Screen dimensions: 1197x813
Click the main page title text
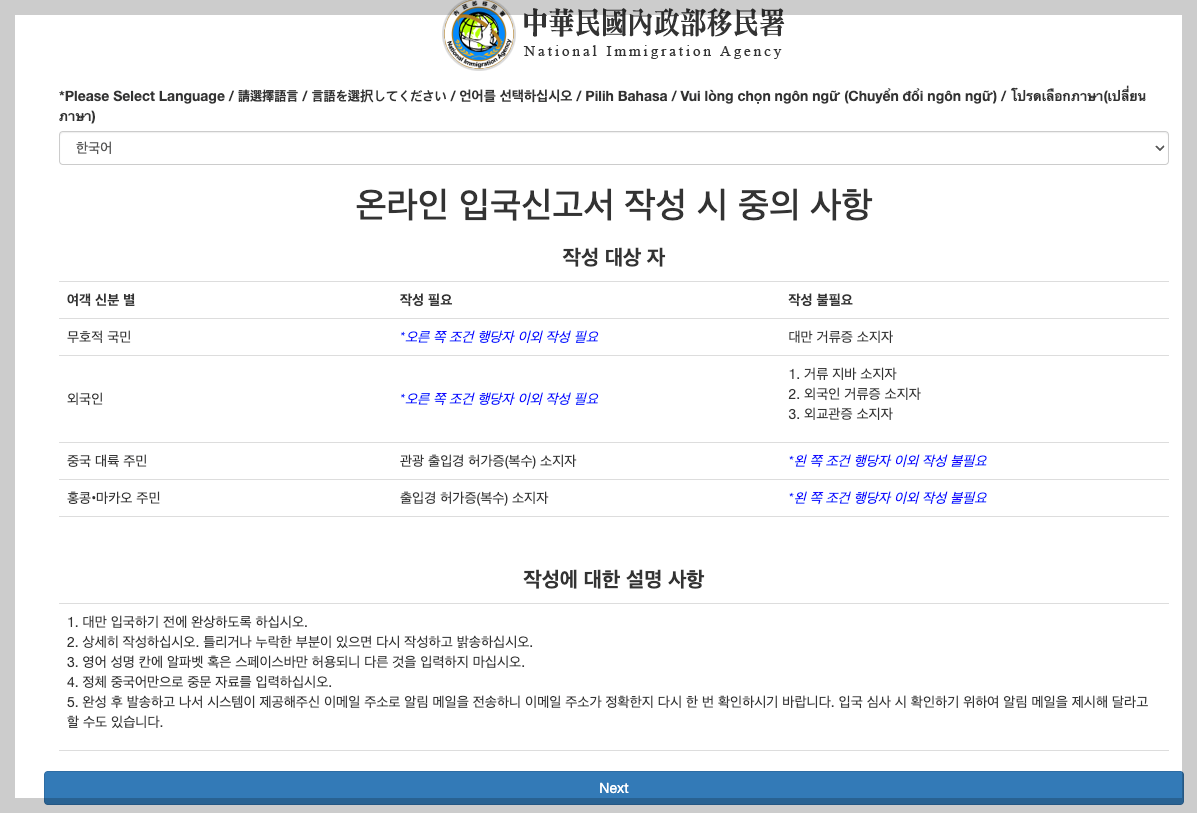pos(613,204)
